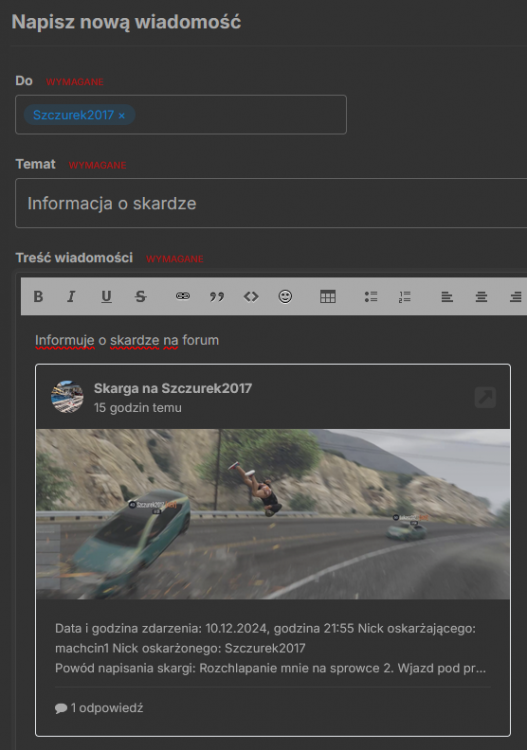Apply italic formatting
The height and width of the screenshot is (750, 527).
pyautogui.click(x=71, y=297)
